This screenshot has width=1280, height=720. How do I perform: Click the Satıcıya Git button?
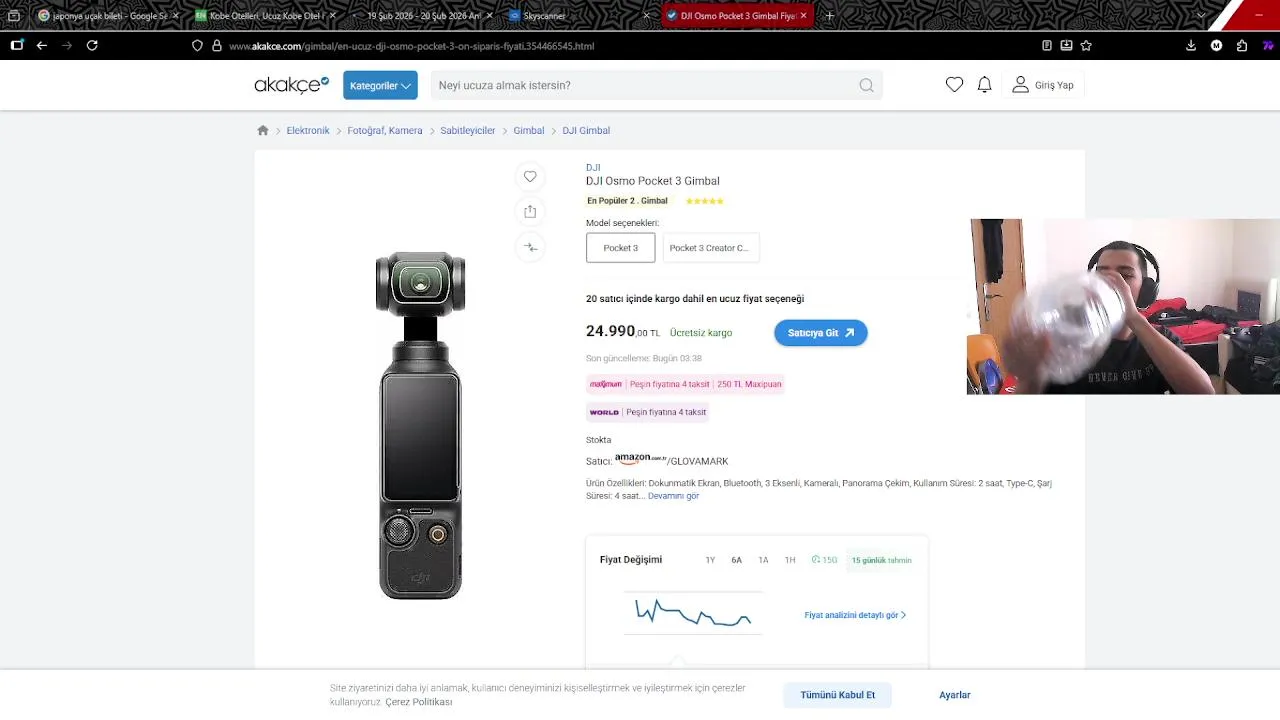pyautogui.click(x=821, y=333)
